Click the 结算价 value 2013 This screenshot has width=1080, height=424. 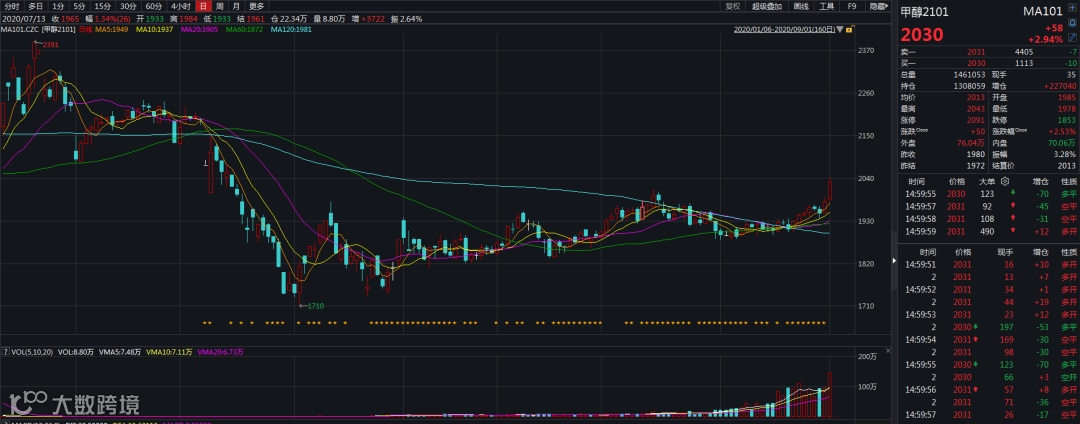coord(1066,165)
